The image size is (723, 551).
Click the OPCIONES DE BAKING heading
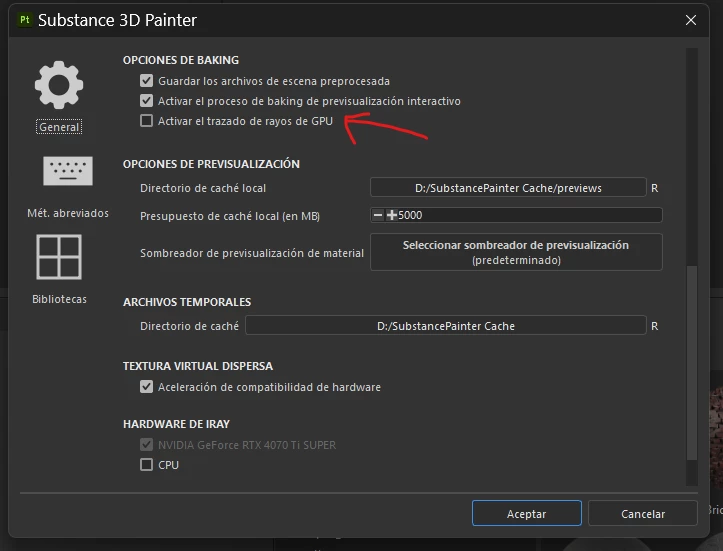point(181,60)
